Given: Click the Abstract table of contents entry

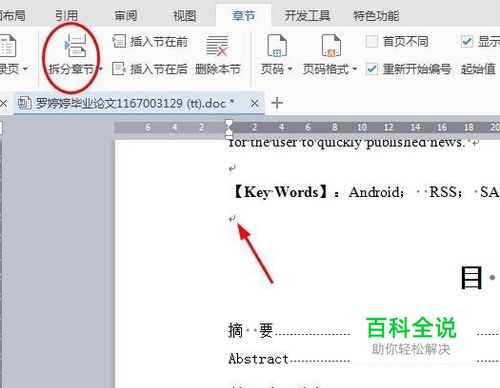Looking at the screenshot, I should pyautogui.click(x=258, y=359).
